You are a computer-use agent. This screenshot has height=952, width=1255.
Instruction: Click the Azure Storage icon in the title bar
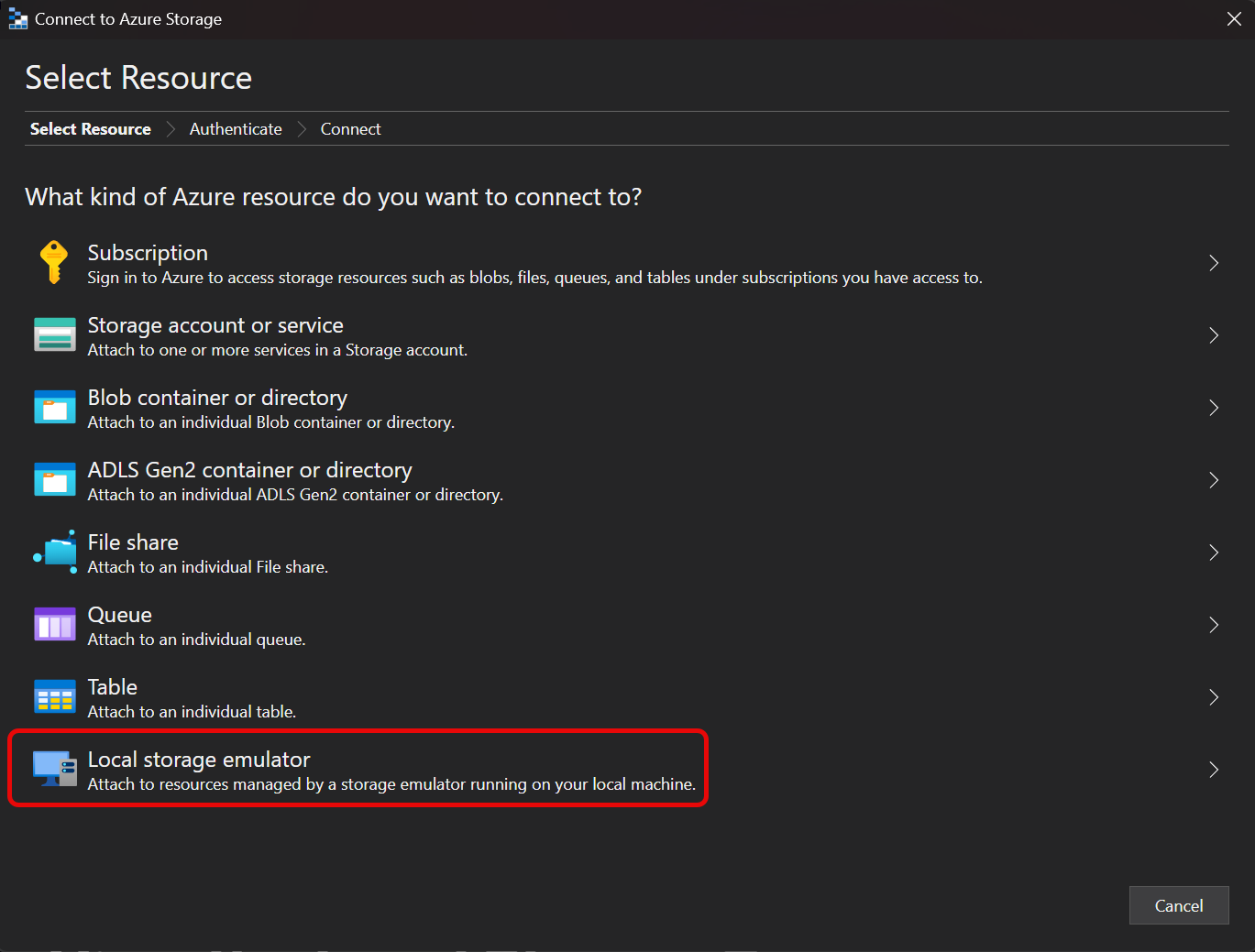tap(17, 18)
